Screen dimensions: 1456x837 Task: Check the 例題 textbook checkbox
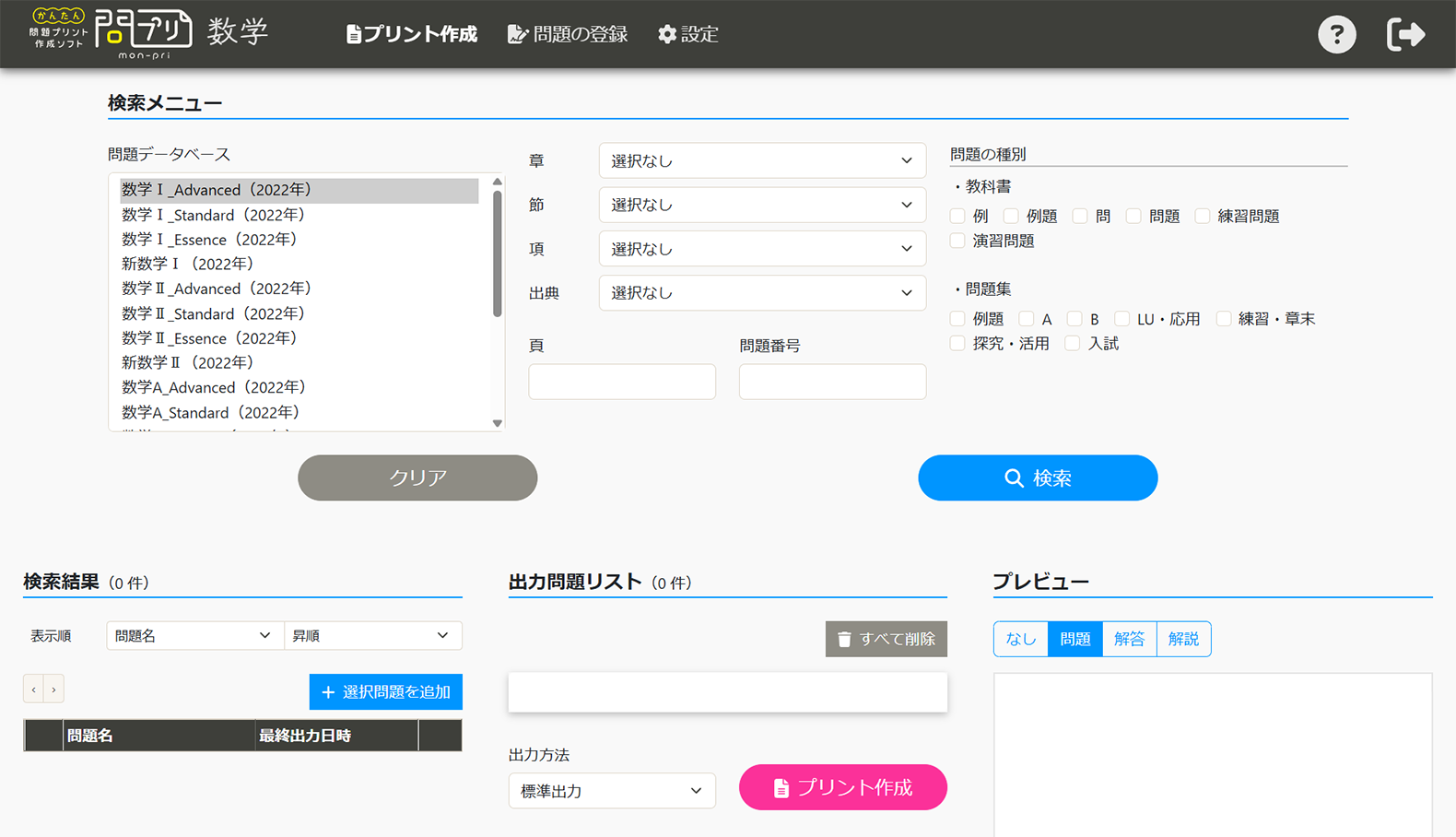1012,216
